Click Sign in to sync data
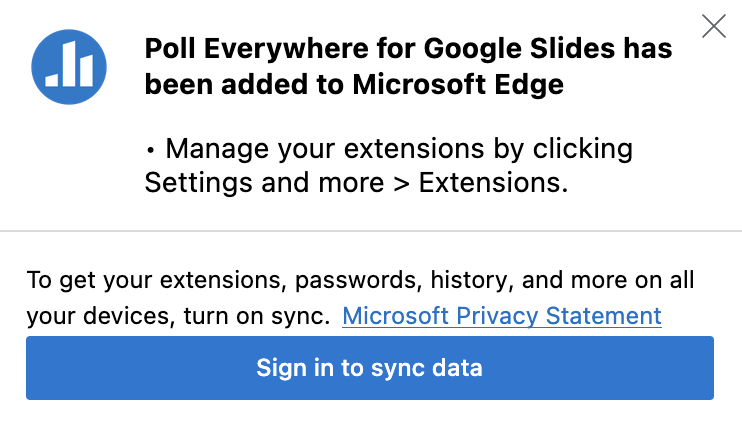This screenshot has height=424, width=742. [x=370, y=368]
